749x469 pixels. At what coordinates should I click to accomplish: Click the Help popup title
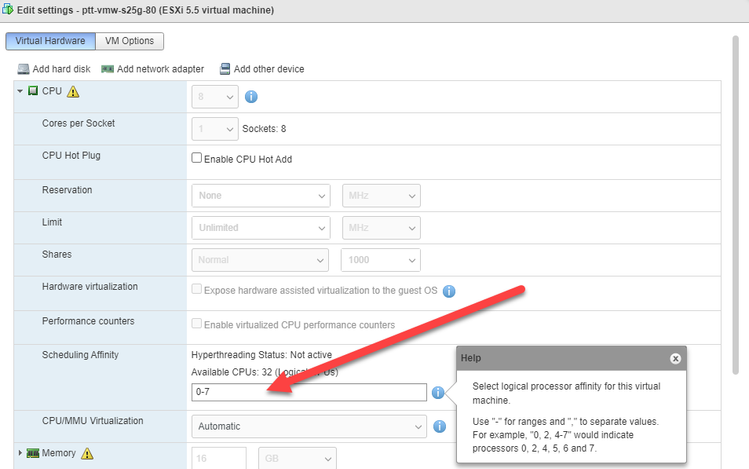coord(471,358)
